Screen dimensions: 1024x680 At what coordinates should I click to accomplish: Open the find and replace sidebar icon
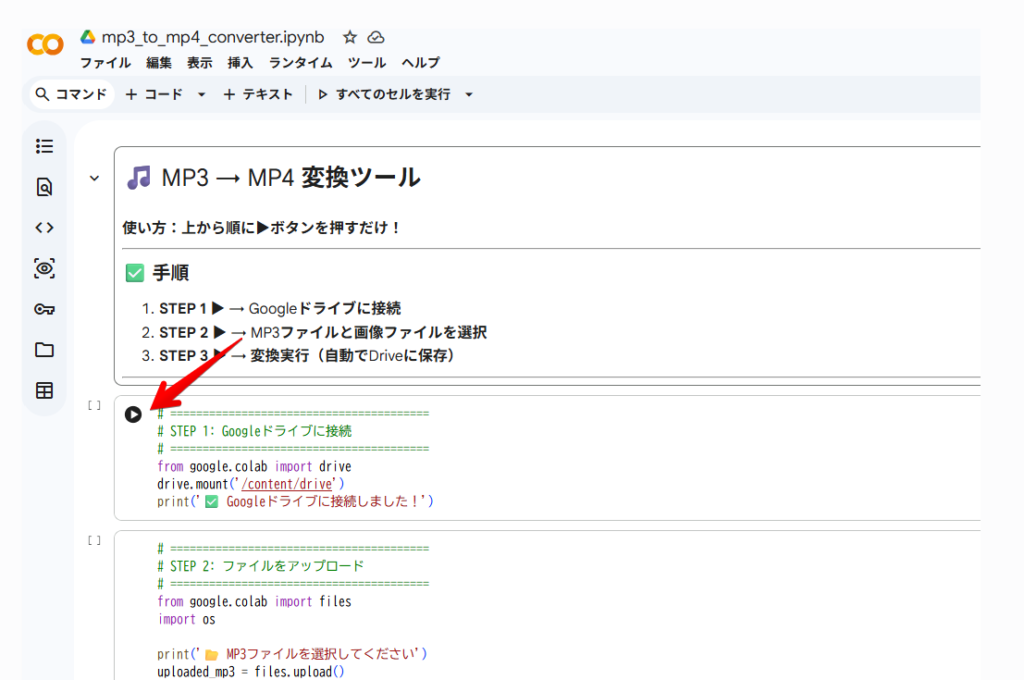click(x=44, y=187)
